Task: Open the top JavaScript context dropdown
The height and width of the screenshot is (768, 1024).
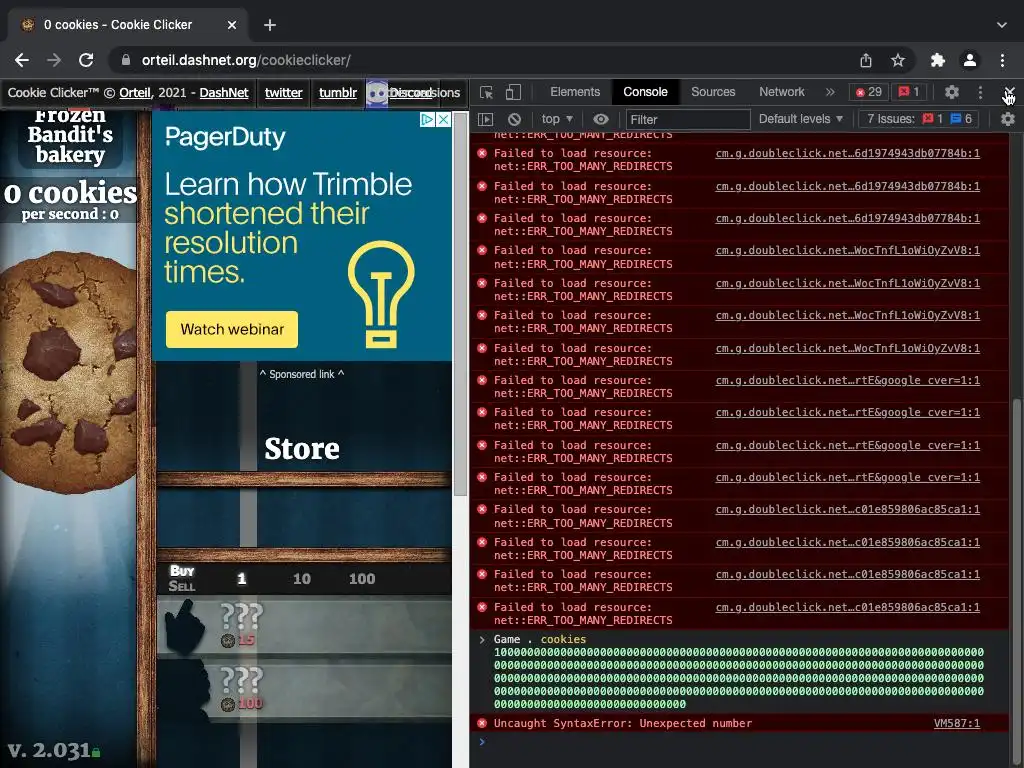Action: pos(556,120)
